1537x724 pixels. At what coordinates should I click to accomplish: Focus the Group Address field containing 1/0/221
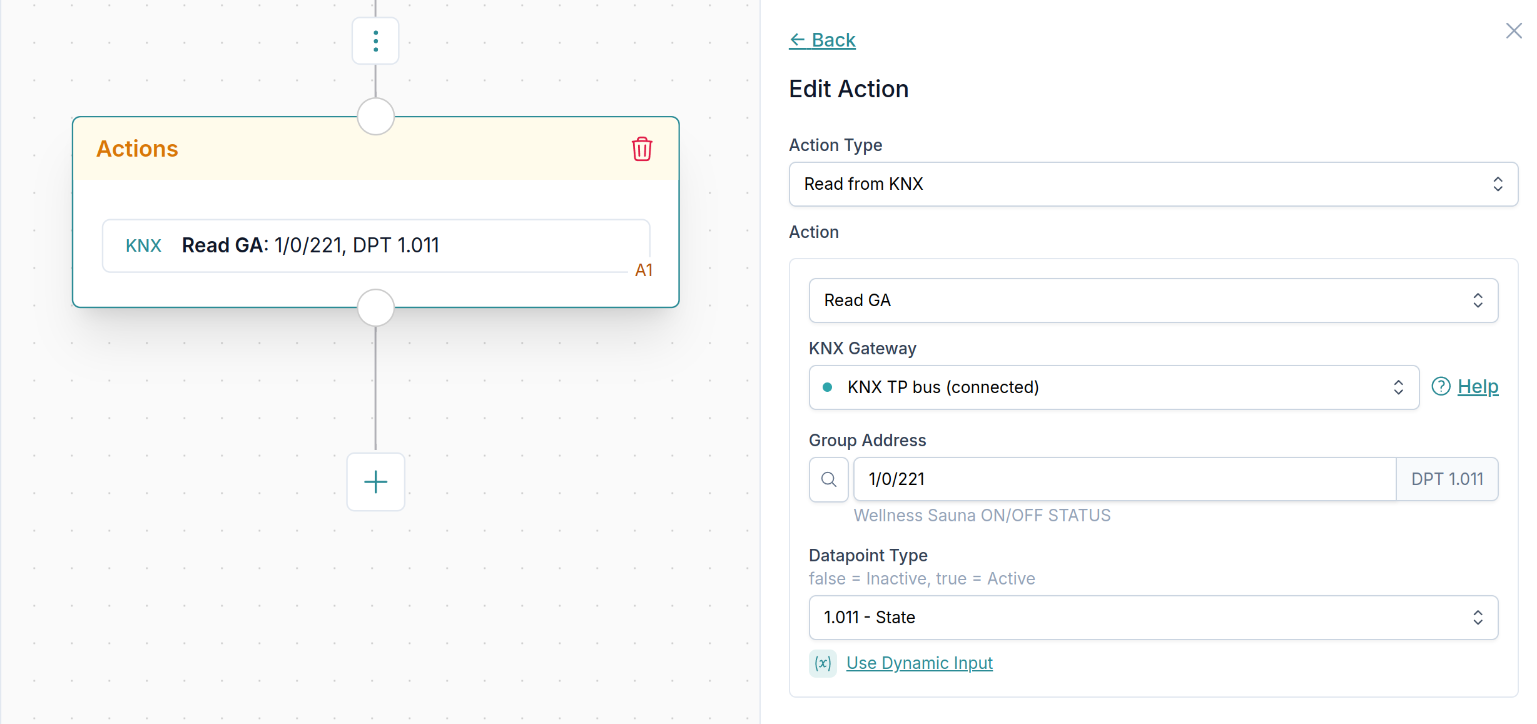1123,479
